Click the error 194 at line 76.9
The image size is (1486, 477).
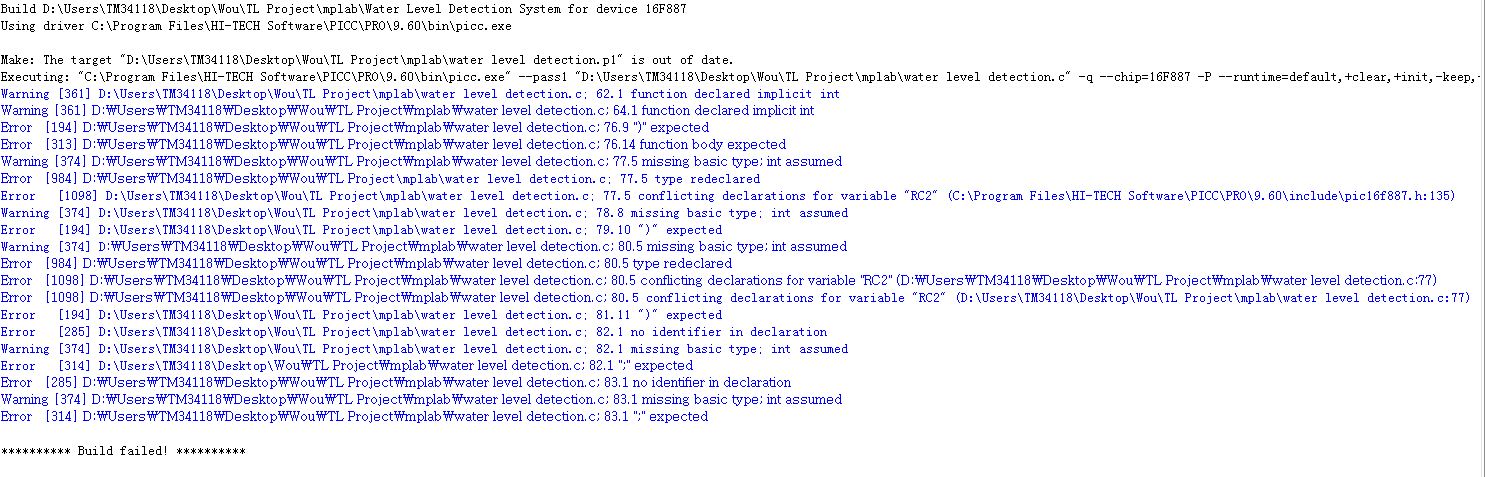pyautogui.click(x=355, y=128)
